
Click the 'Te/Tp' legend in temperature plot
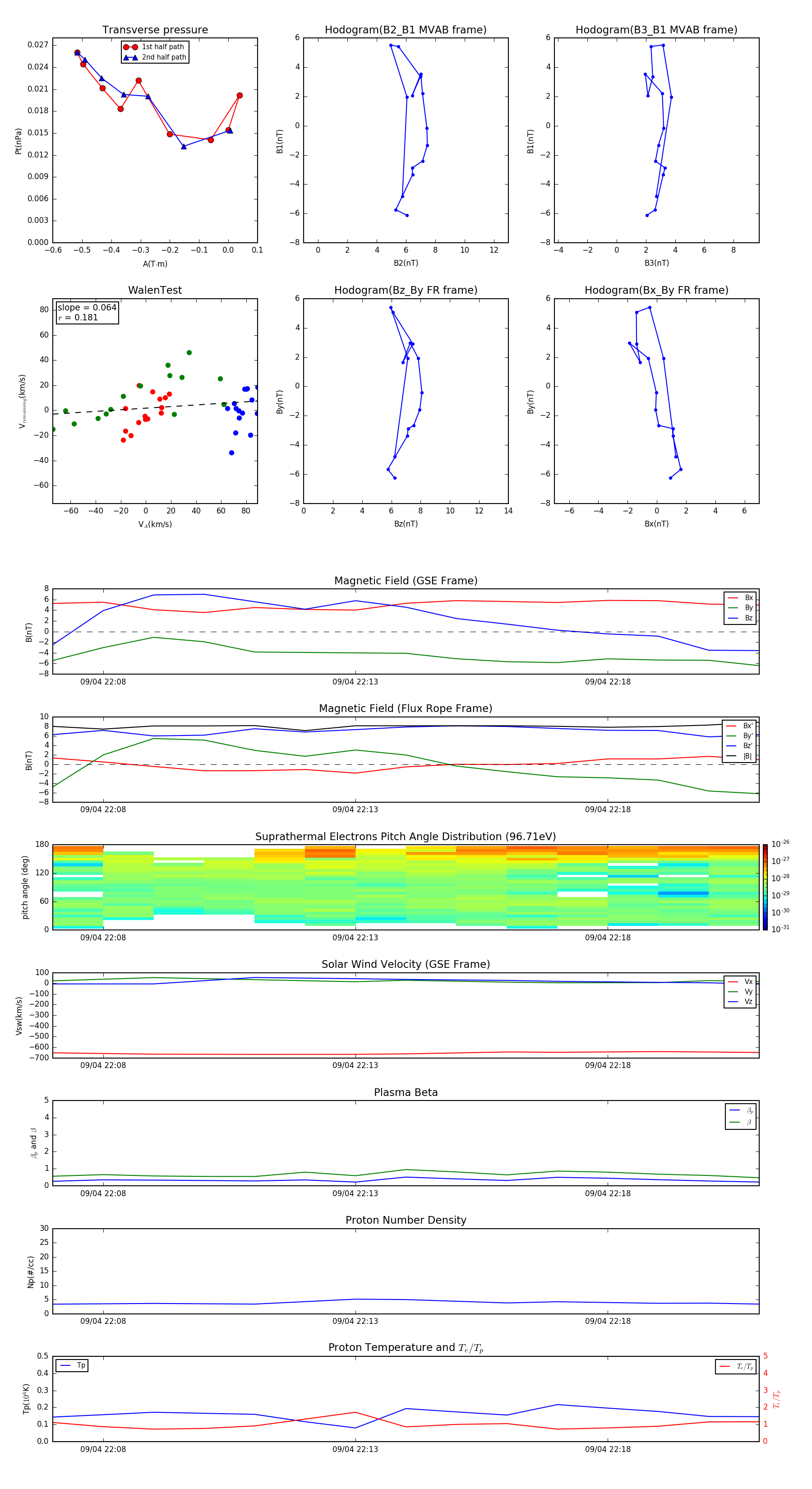pos(736,1366)
